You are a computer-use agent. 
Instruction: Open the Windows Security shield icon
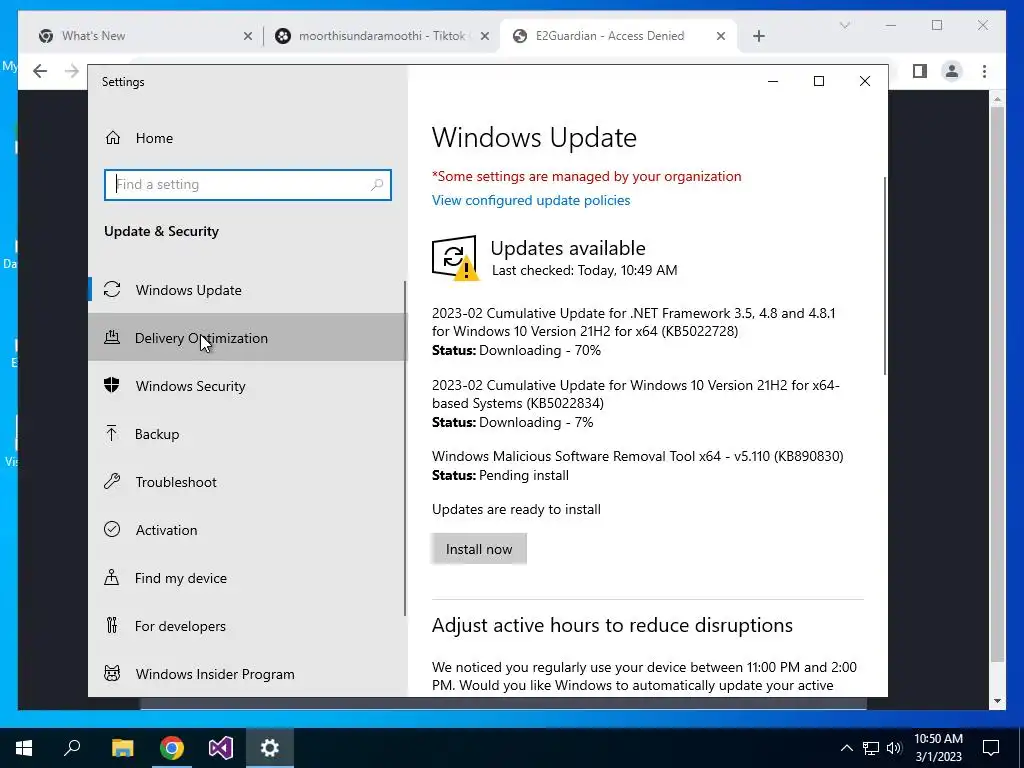click(112, 385)
